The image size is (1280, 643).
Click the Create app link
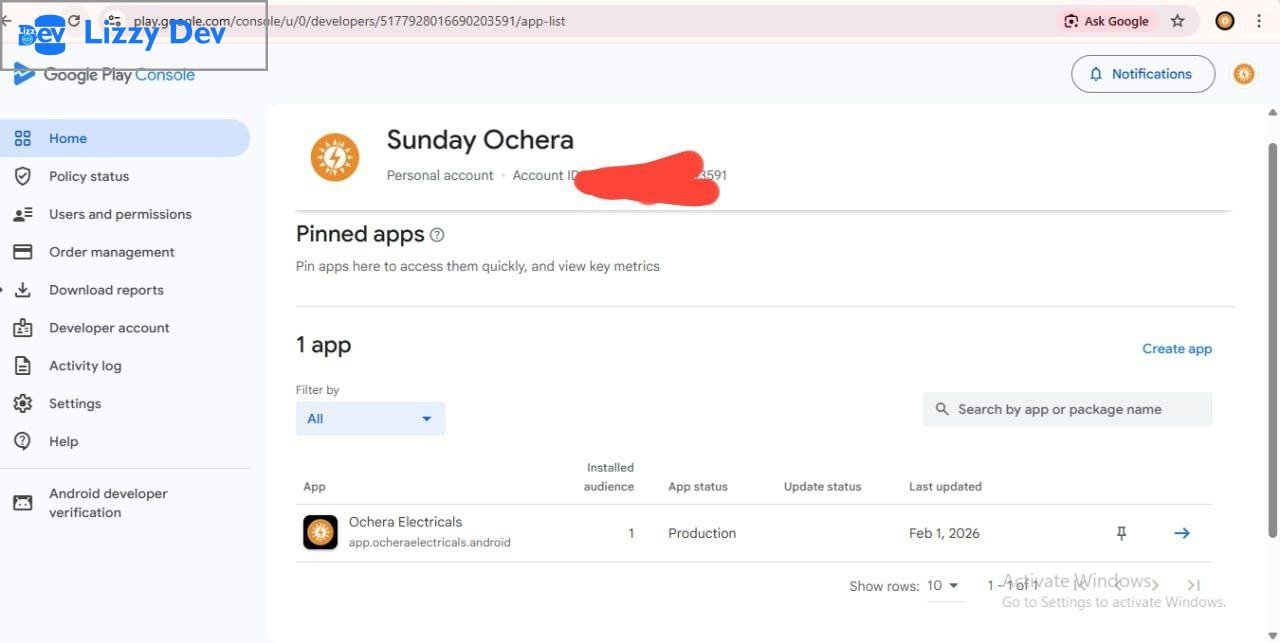[1176, 349]
